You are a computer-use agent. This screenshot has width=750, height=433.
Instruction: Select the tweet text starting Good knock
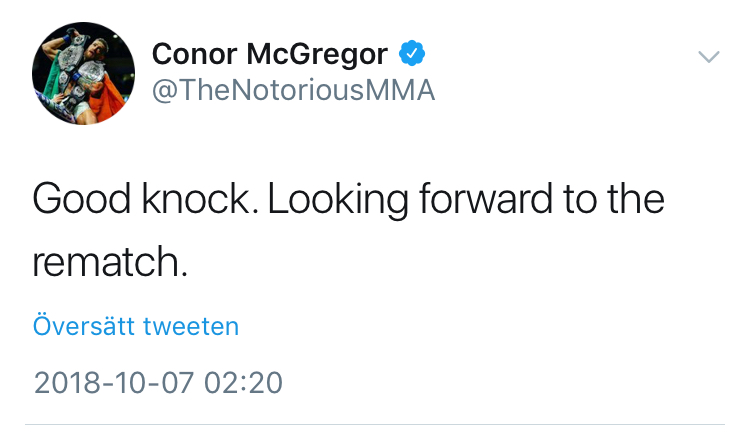(x=348, y=230)
